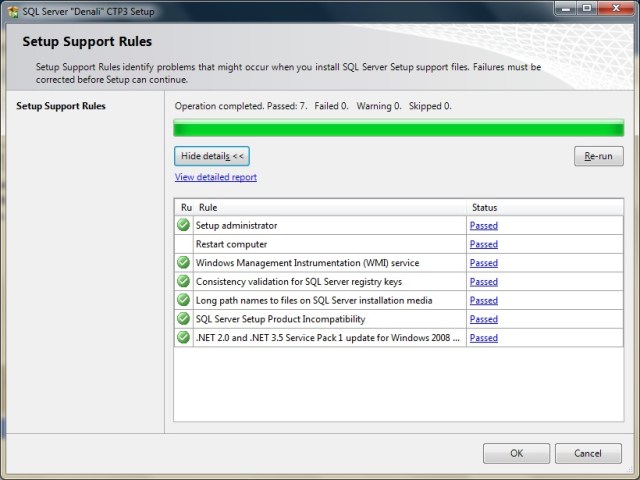Open Passed status for Restart computer

click(x=483, y=244)
